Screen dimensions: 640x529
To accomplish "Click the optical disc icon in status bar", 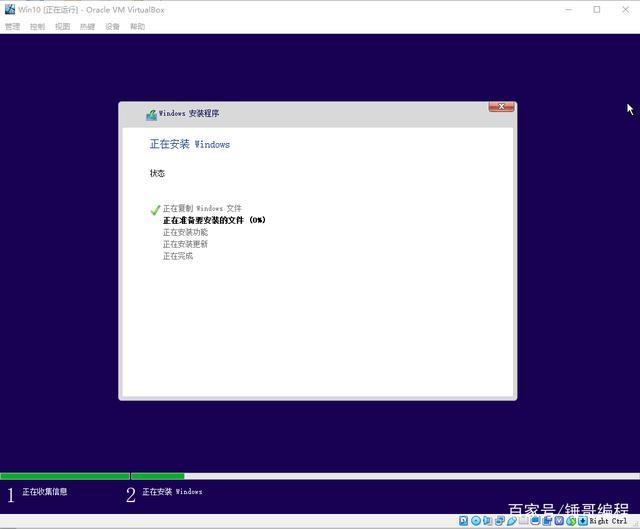I will pos(476,521).
